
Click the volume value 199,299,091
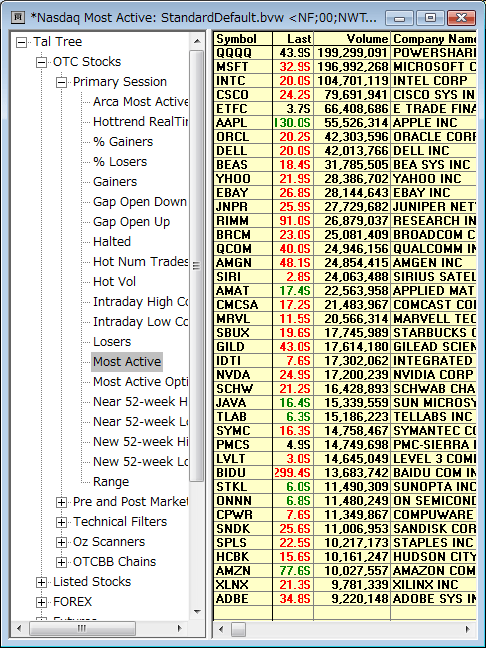pyautogui.click(x=352, y=53)
